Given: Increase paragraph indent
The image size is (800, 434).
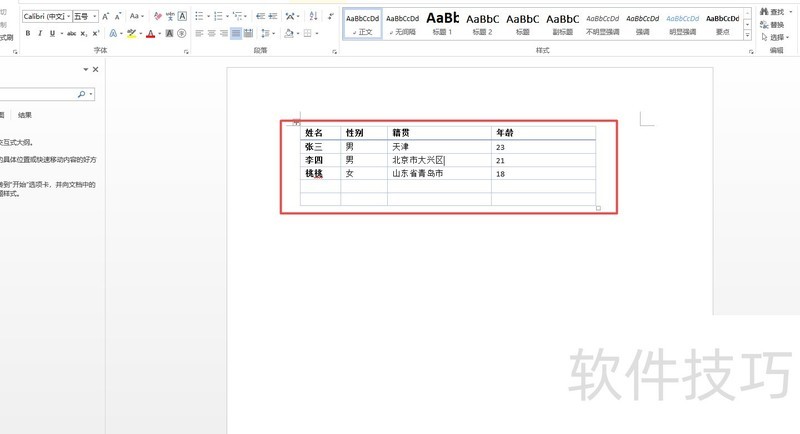Looking at the screenshot, I should coord(273,16).
